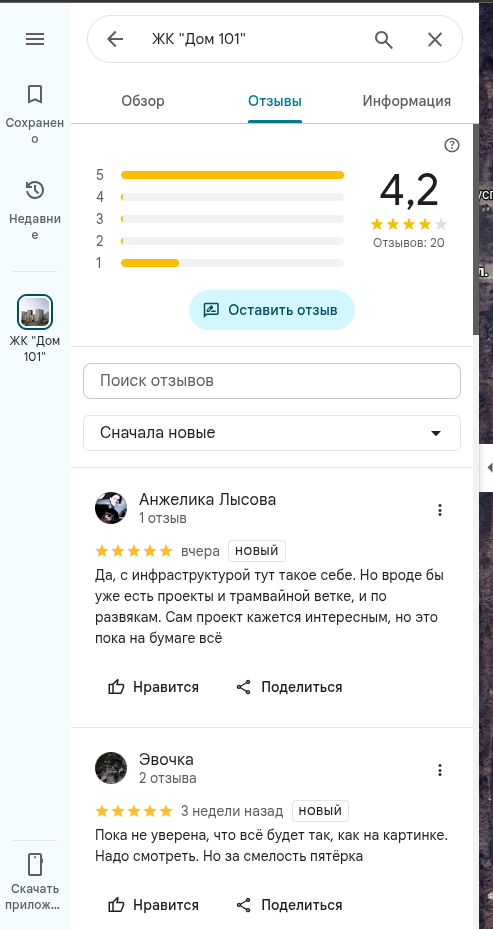The height and width of the screenshot is (929, 493).
Task: Focus the Поиск отзывов field
Action: [272, 381]
